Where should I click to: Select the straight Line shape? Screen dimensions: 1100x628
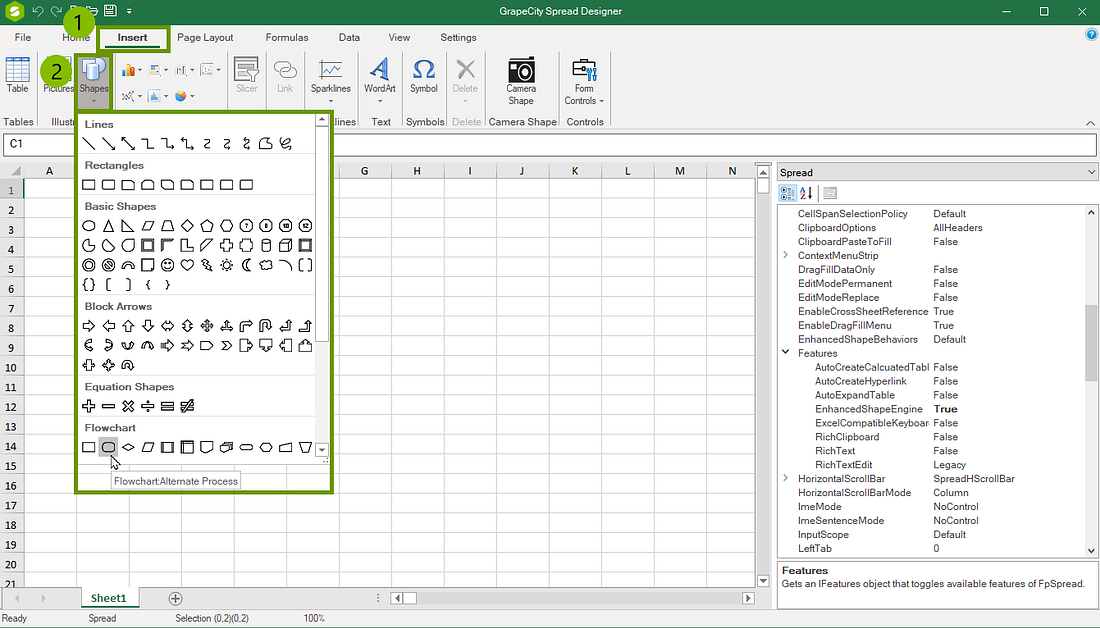pos(88,144)
